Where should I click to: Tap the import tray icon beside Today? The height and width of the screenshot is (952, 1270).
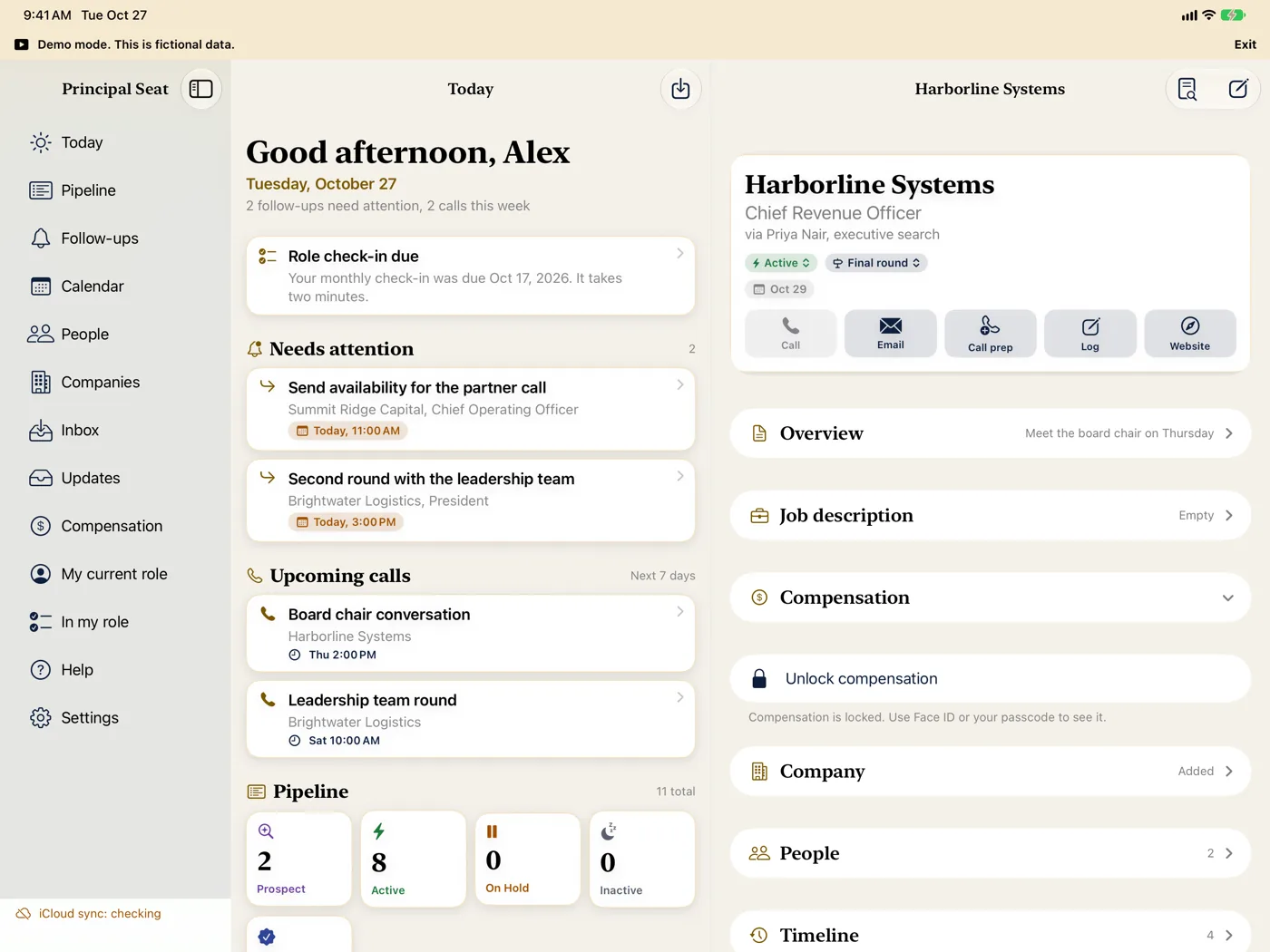point(680,89)
